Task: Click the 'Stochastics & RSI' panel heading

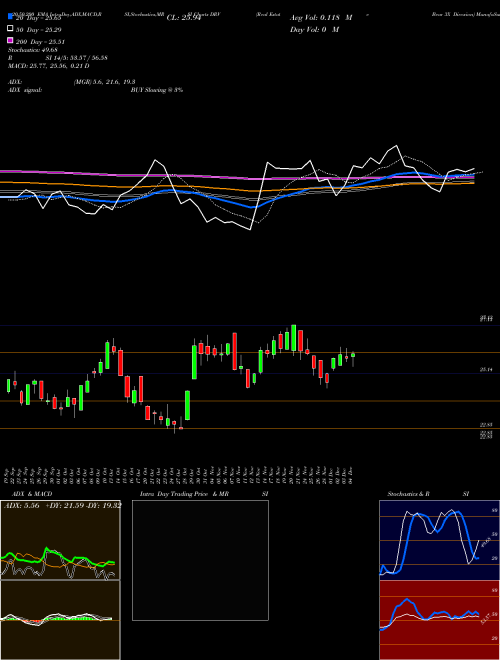Action: 428,494
